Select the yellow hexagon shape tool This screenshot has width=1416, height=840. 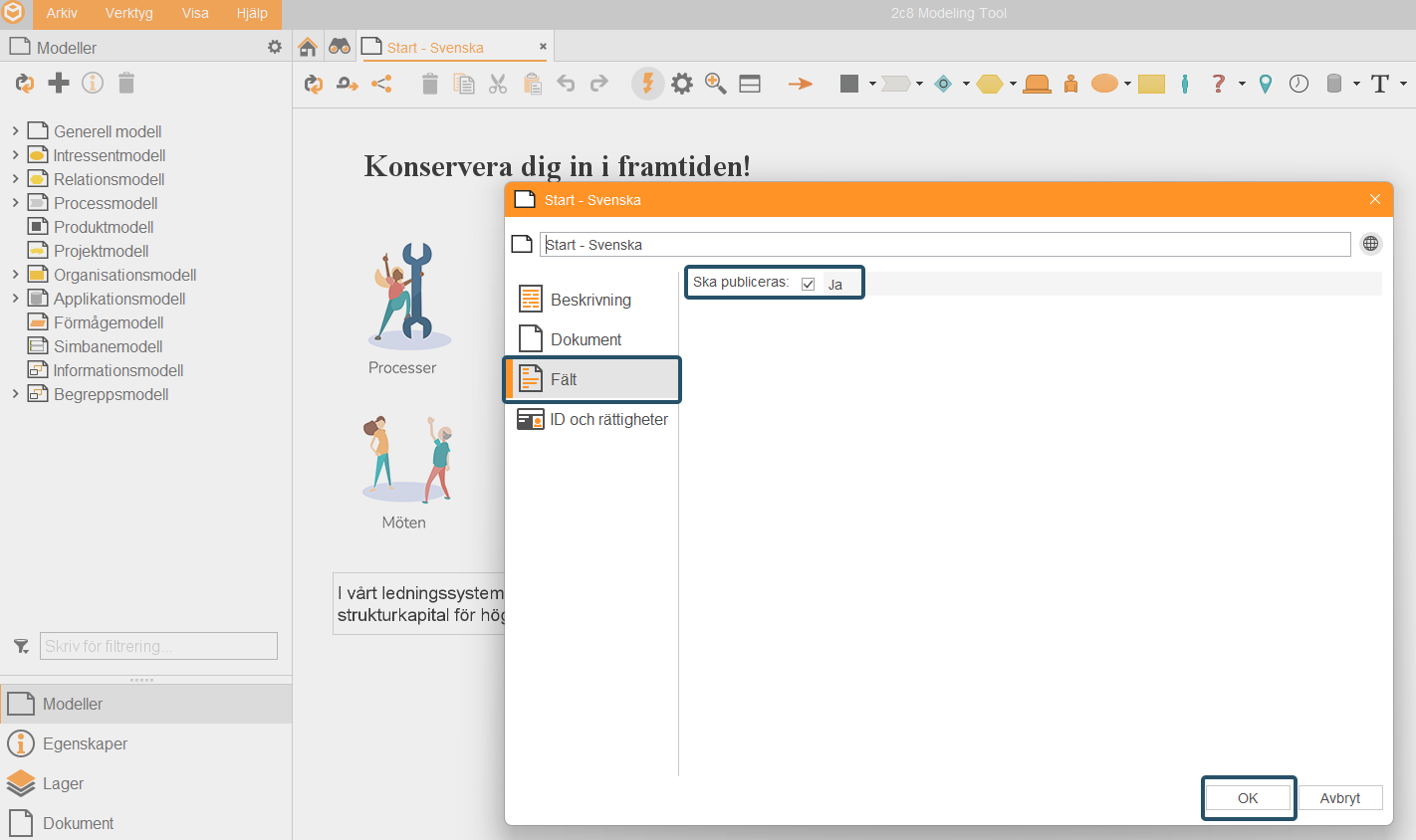click(x=990, y=85)
